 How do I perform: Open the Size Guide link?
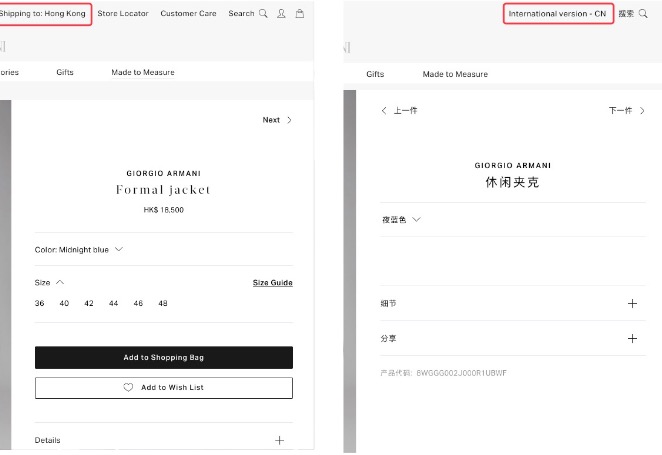(x=273, y=282)
